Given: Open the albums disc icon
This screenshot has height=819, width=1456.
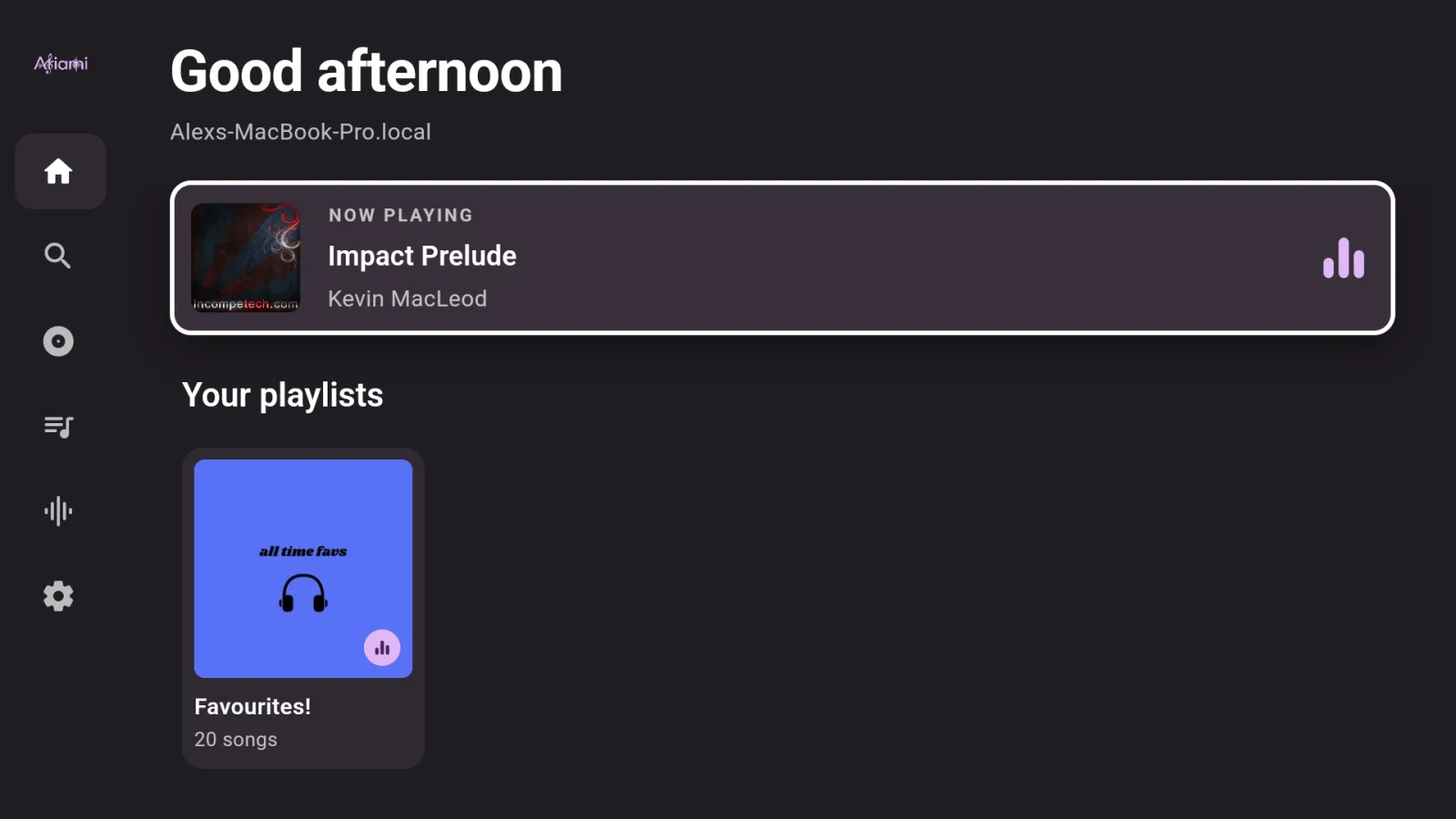Looking at the screenshot, I should tap(58, 341).
